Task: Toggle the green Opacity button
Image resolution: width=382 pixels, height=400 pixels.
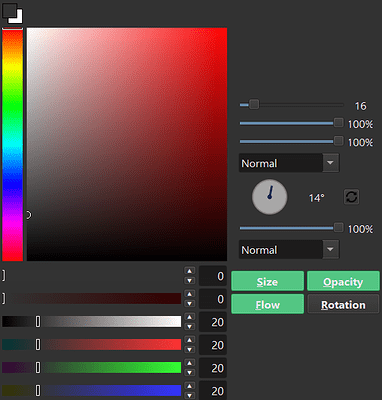Action: coord(343,281)
